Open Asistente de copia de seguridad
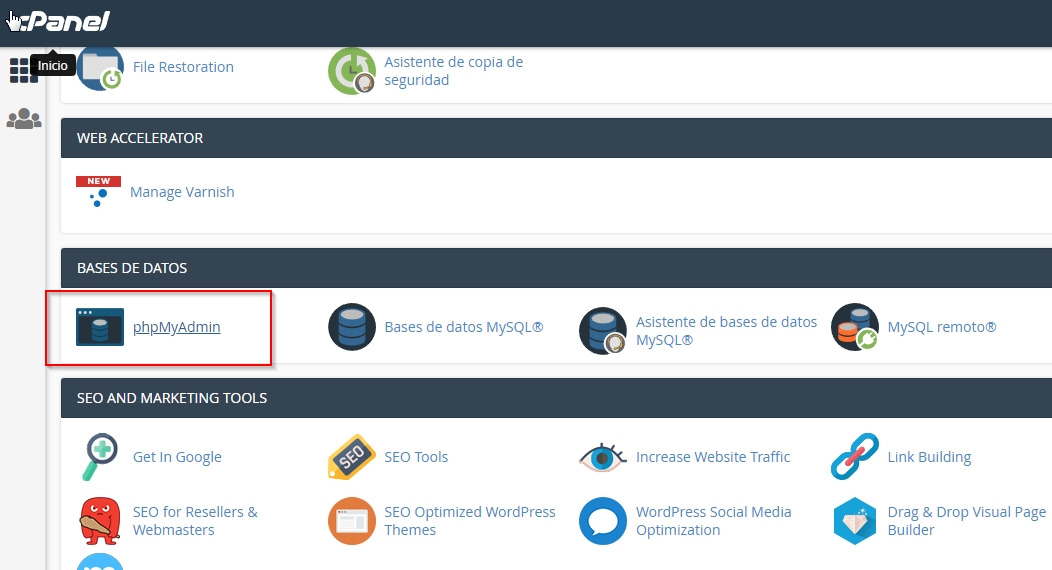Image resolution: width=1052 pixels, height=570 pixels. click(454, 71)
